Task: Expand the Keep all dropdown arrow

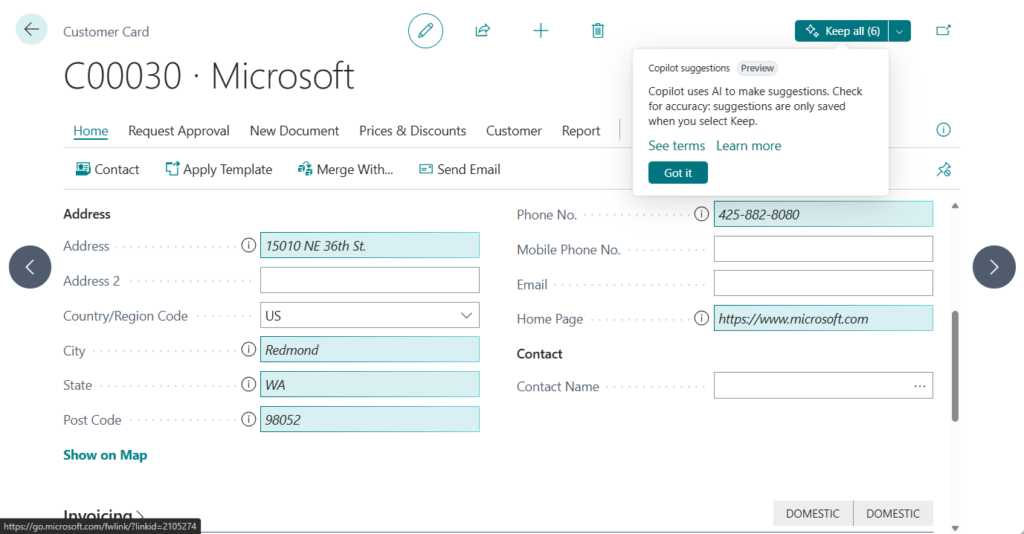Action: (x=900, y=31)
